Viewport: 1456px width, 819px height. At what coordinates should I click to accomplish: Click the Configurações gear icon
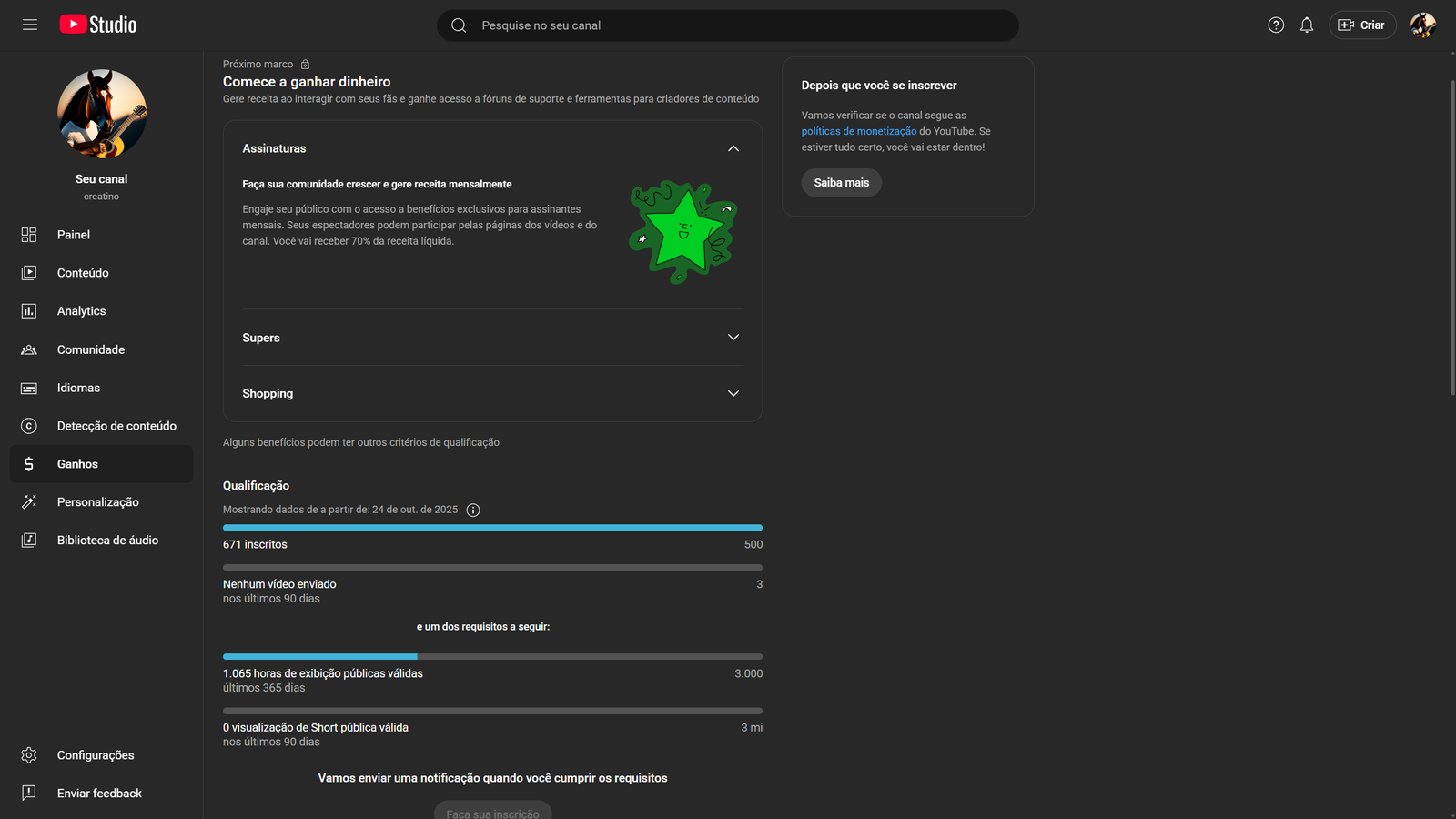tap(29, 755)
